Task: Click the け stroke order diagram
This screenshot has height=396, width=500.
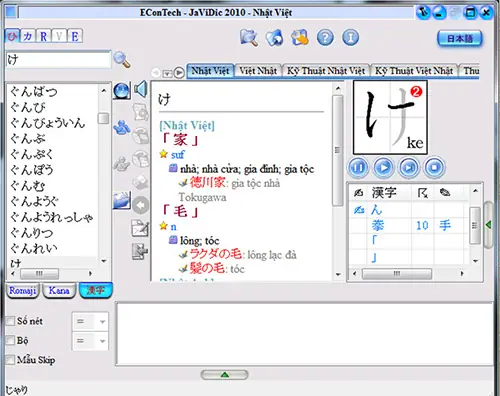Action: point(390,117)
